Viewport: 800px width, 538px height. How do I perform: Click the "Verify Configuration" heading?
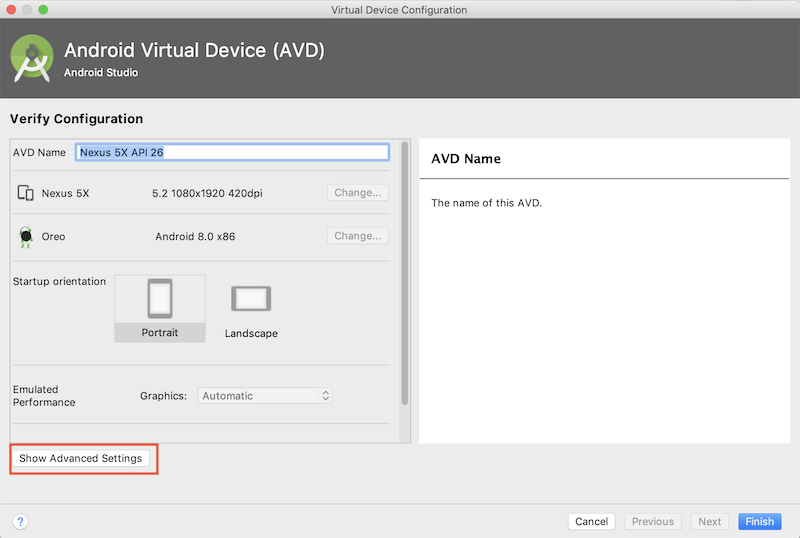click(x=77, y=118)
